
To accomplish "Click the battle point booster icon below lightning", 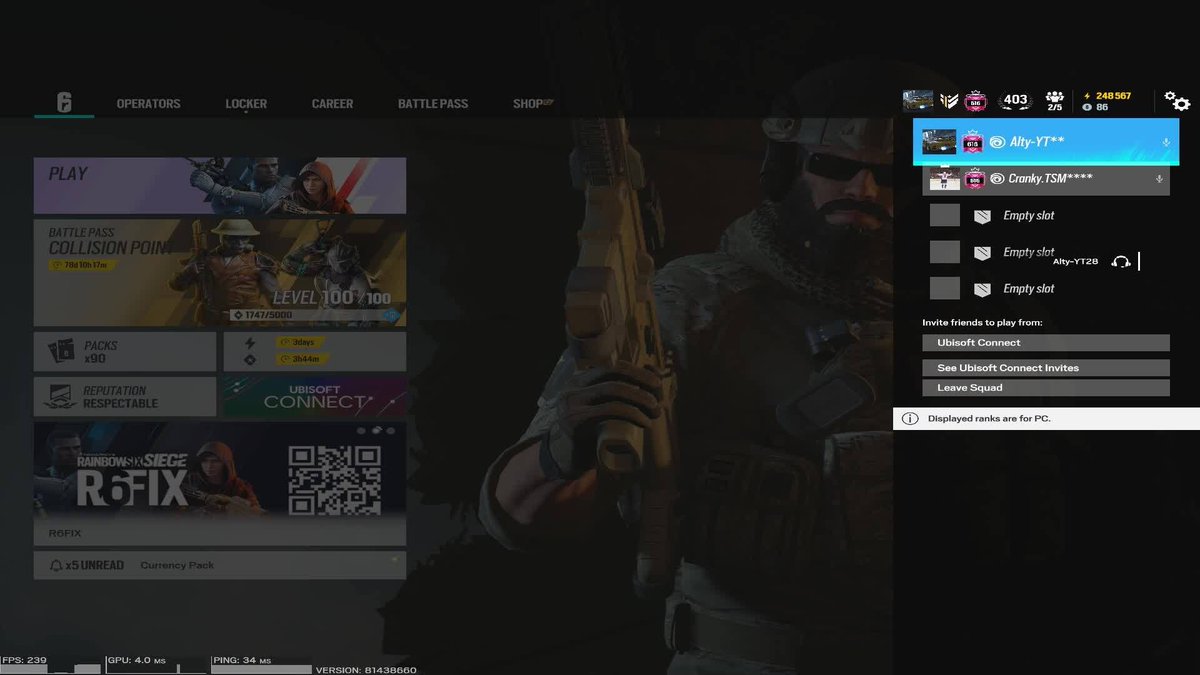I will 251,359.
